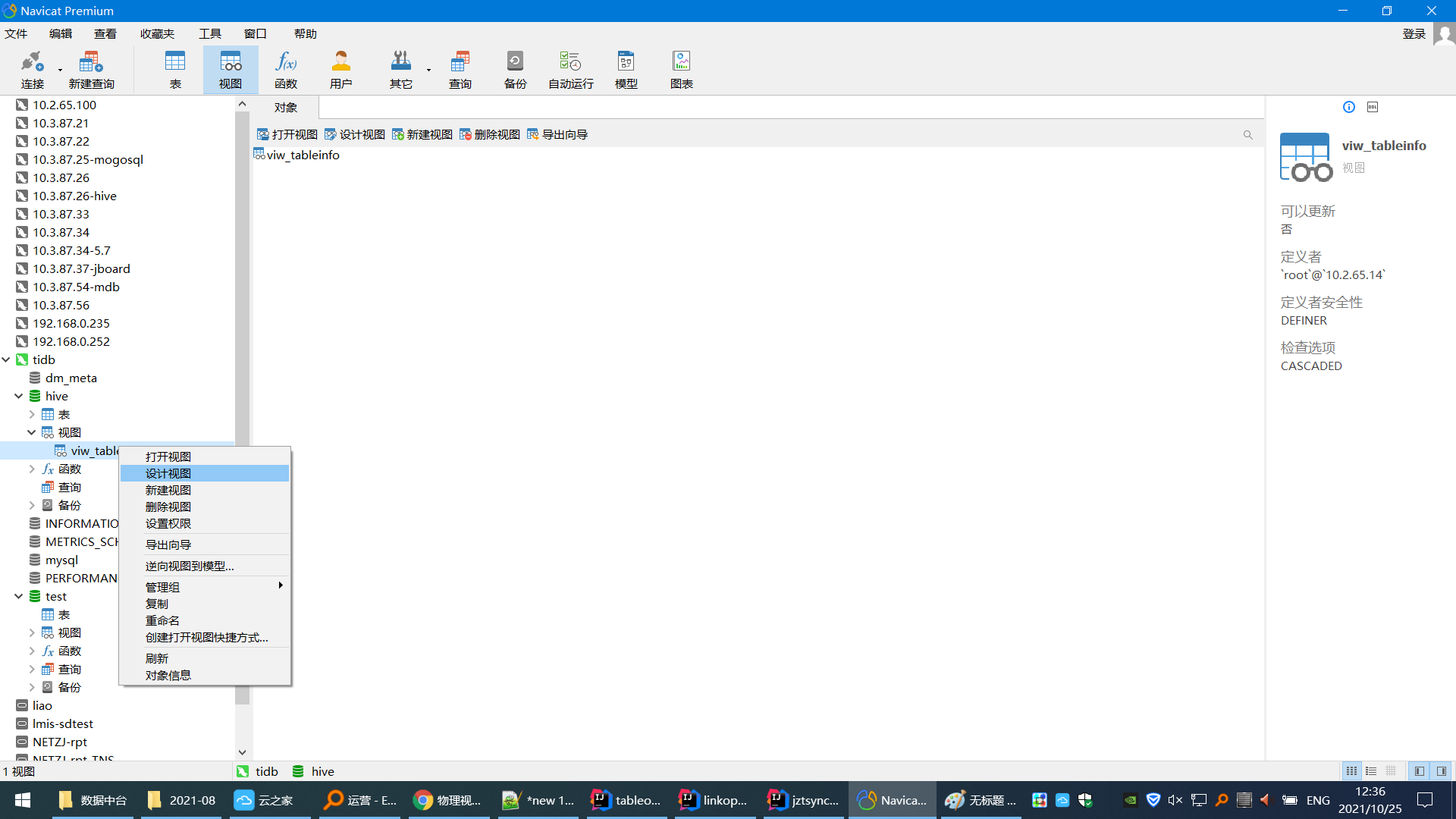Expand the 表 node under hive
1456x819 pixels.
[x=32, y=414]
